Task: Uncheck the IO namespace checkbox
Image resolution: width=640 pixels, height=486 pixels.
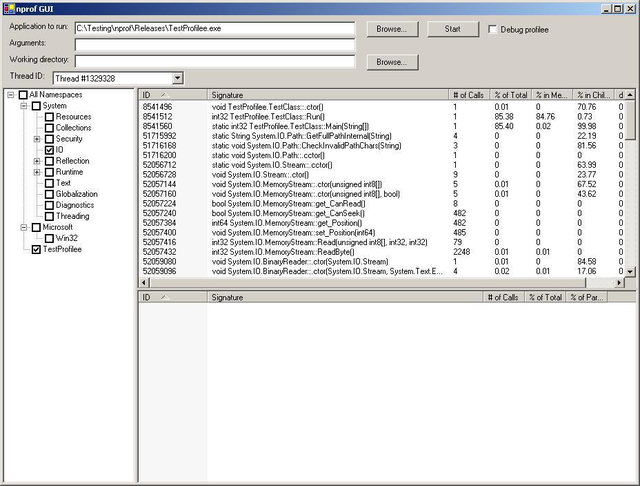Action: [x=49, y=150]
